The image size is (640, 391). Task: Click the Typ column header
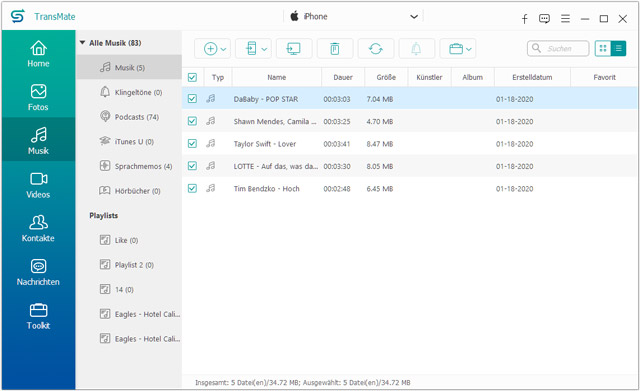click(x=218, y=77)
